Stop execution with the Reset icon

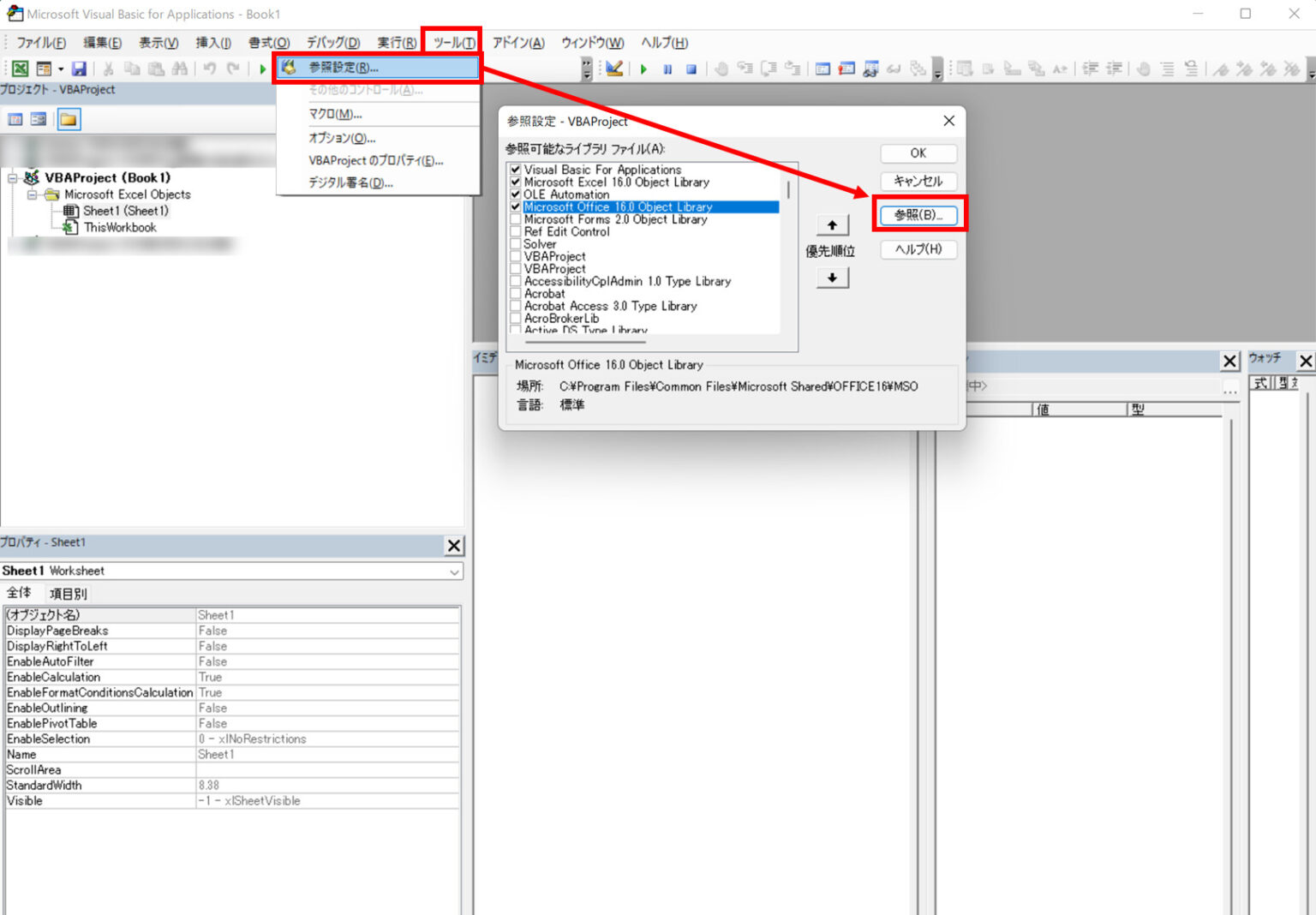(692, 69)
